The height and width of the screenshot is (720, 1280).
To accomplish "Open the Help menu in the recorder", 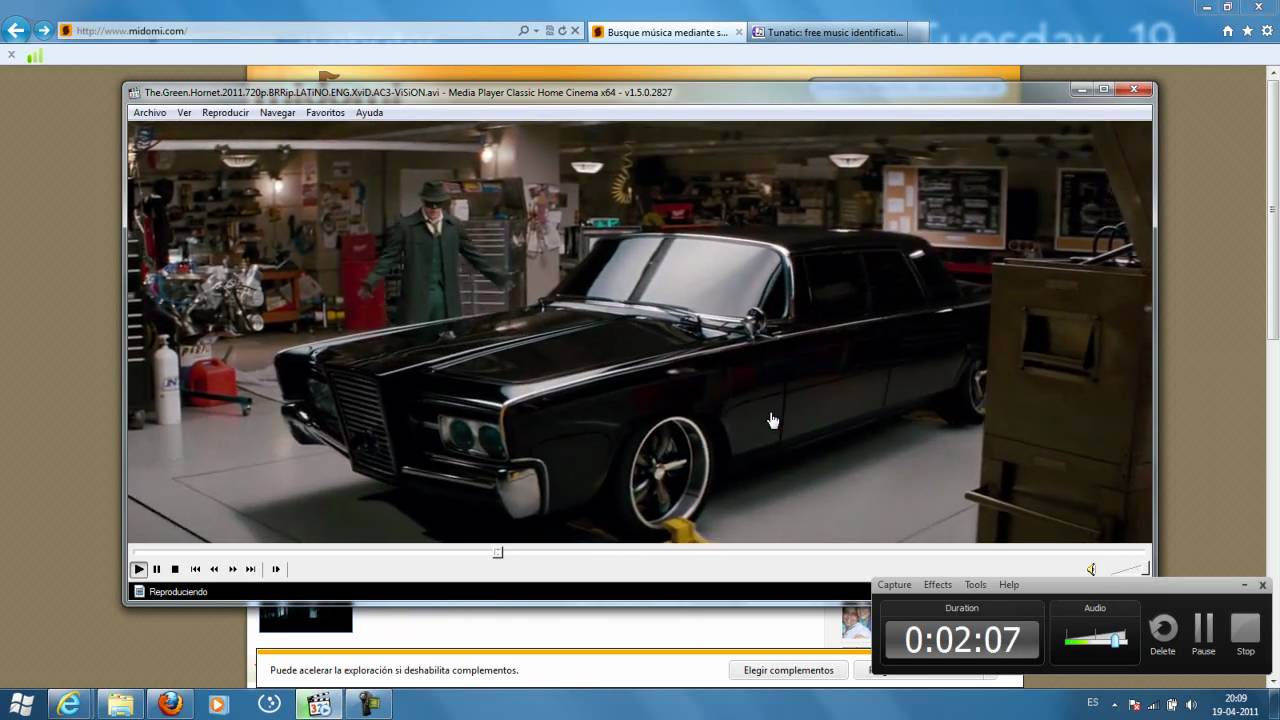I will click(1009, 585).
